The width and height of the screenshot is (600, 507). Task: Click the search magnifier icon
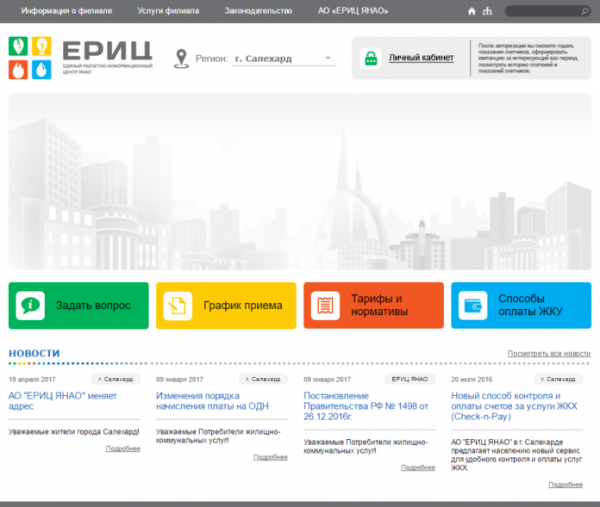(585, 11)
